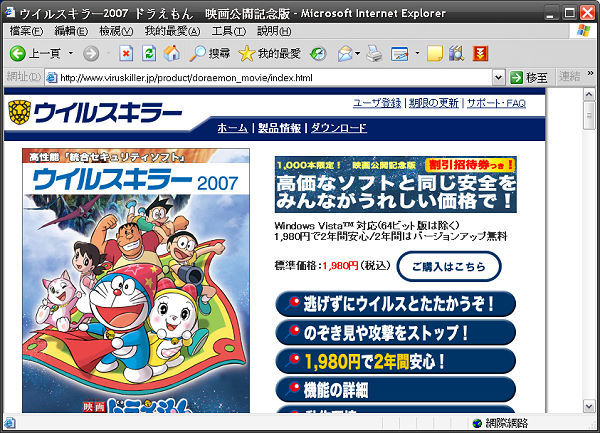Screen dimensions: 600x433
Task: Click the vertical scrollbar thumb
Action: pos(589,116)
